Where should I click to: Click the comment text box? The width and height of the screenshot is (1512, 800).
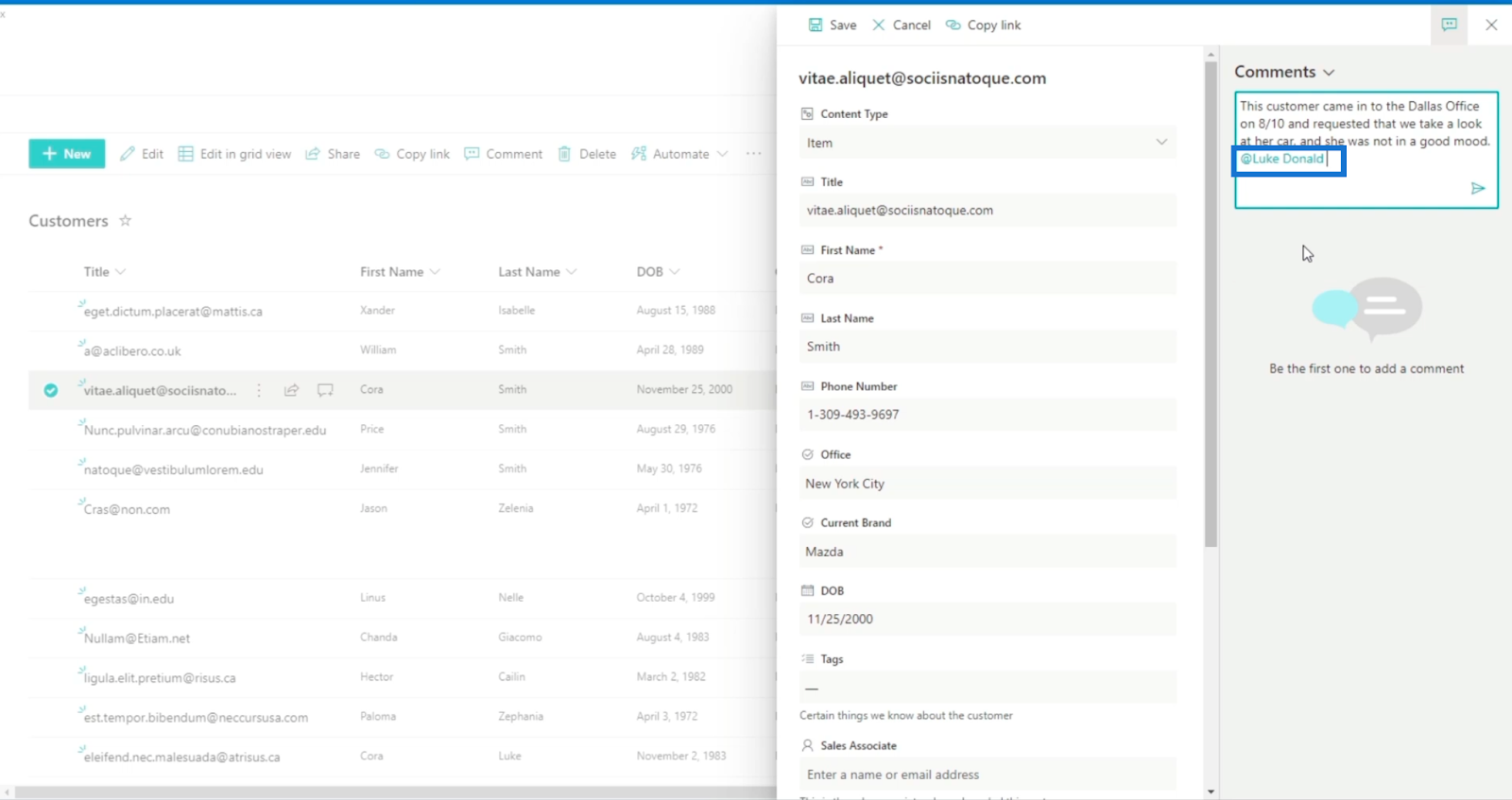(1366, 149)
